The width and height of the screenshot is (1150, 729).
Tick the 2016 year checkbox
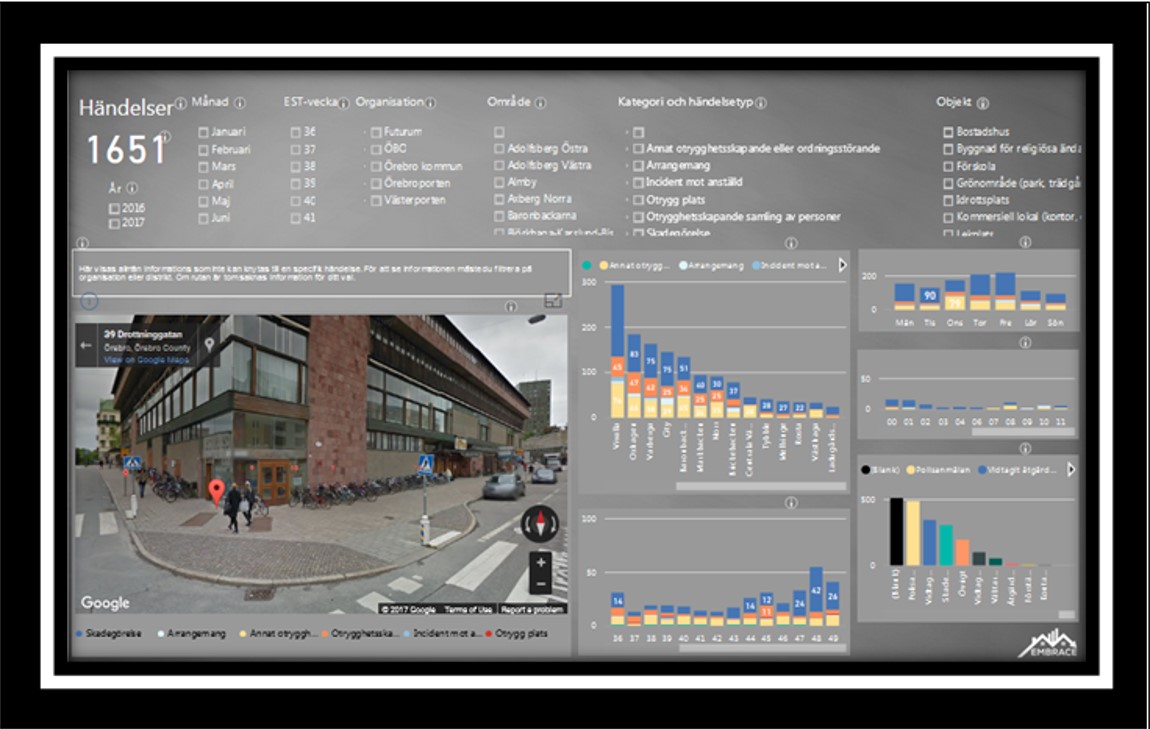click(x=114, y=208)
